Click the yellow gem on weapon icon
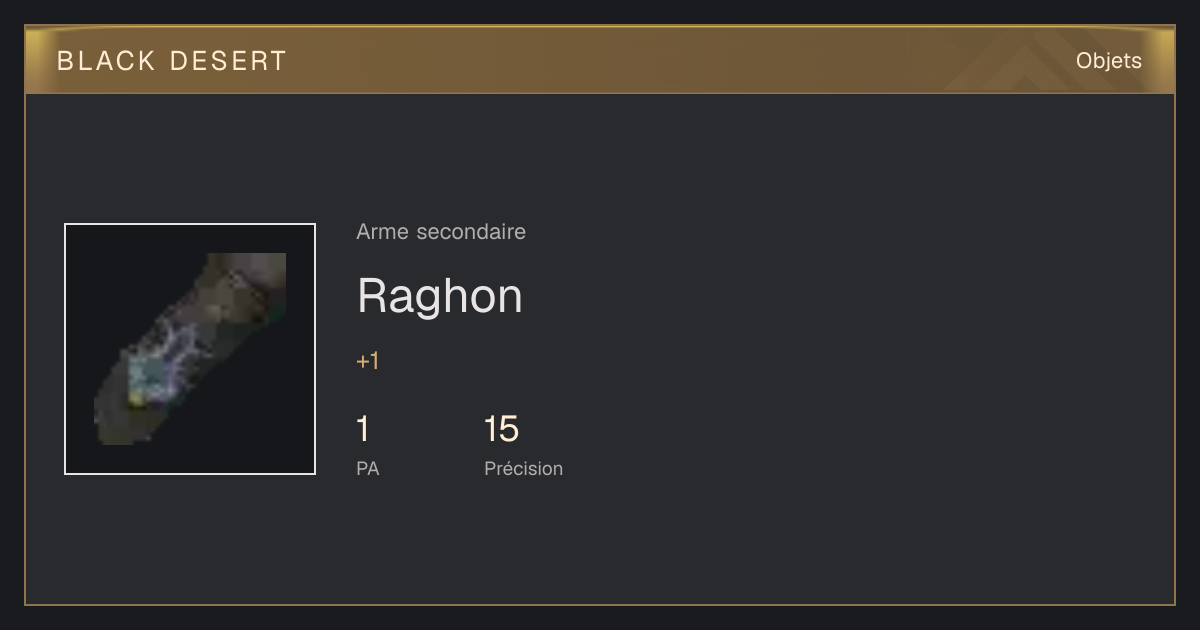Image resolution: width=1200 pixels, height=630 pixels. tap(135, 399)
